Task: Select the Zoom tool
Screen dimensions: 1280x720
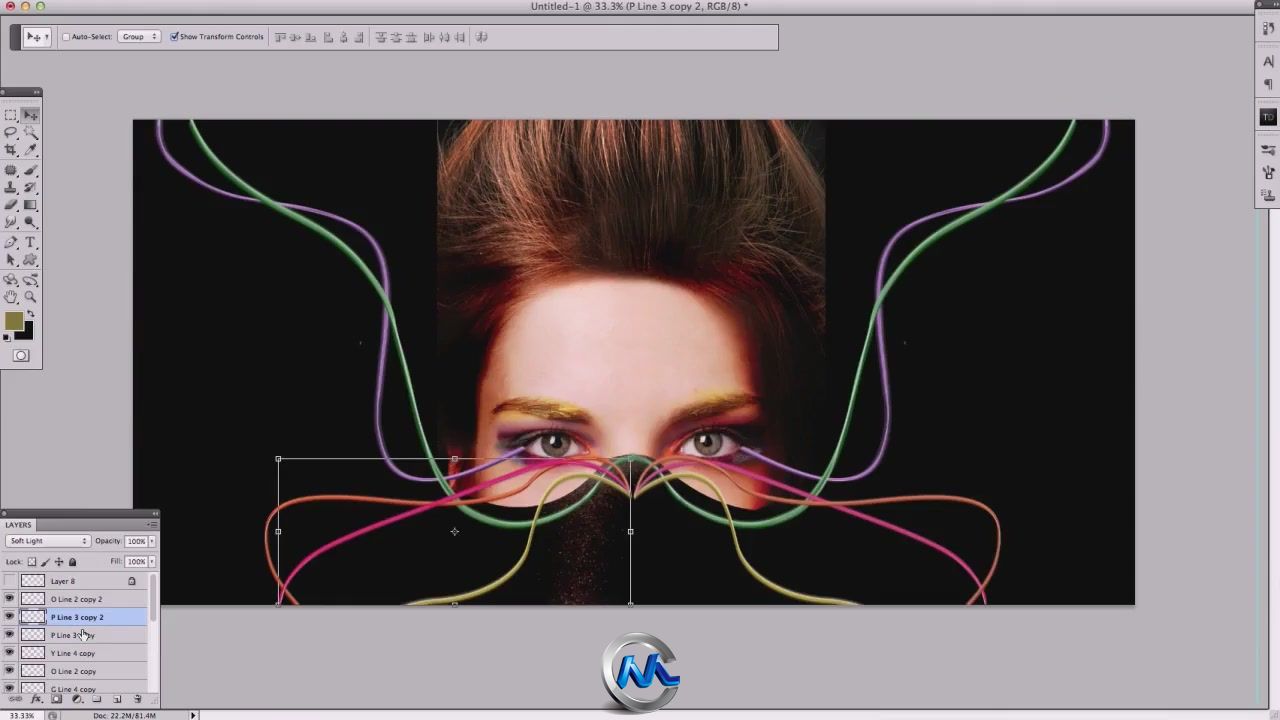Action: coord(30,297)
